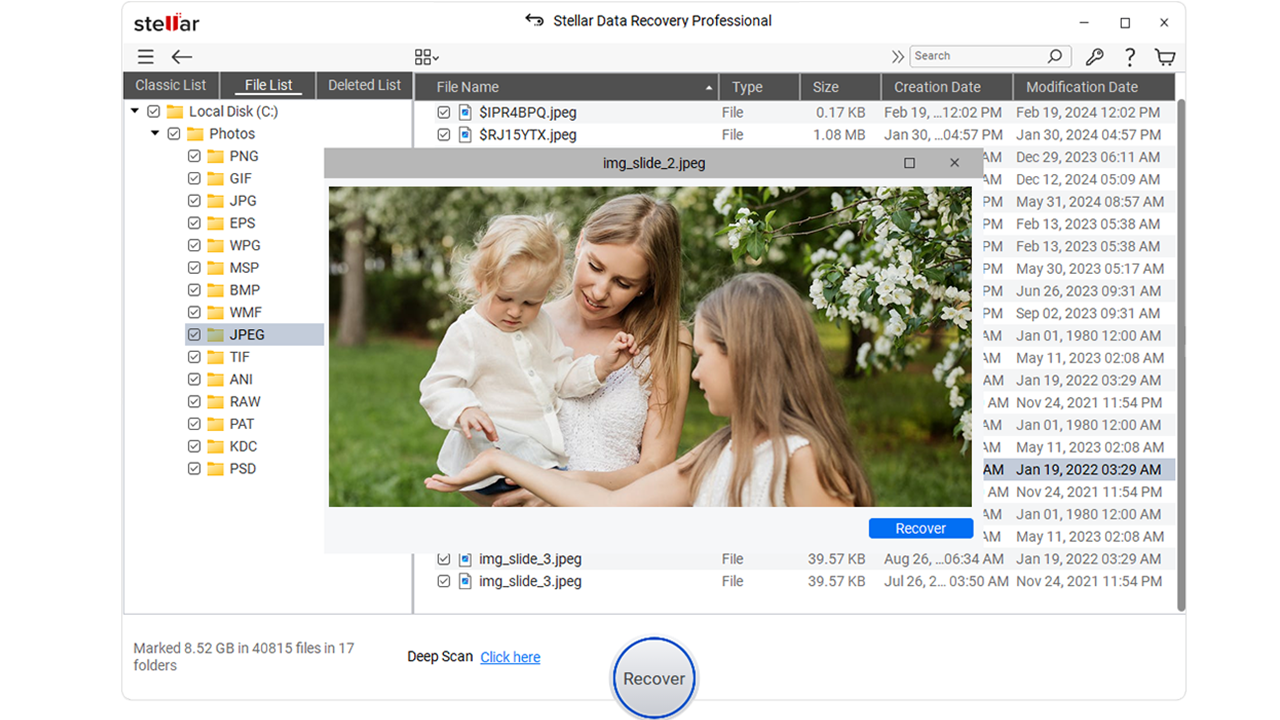Click the search magnifier icon
Image resolution: width=1280 pixels, height=720 pixels.
click(x=1055, y=56)
